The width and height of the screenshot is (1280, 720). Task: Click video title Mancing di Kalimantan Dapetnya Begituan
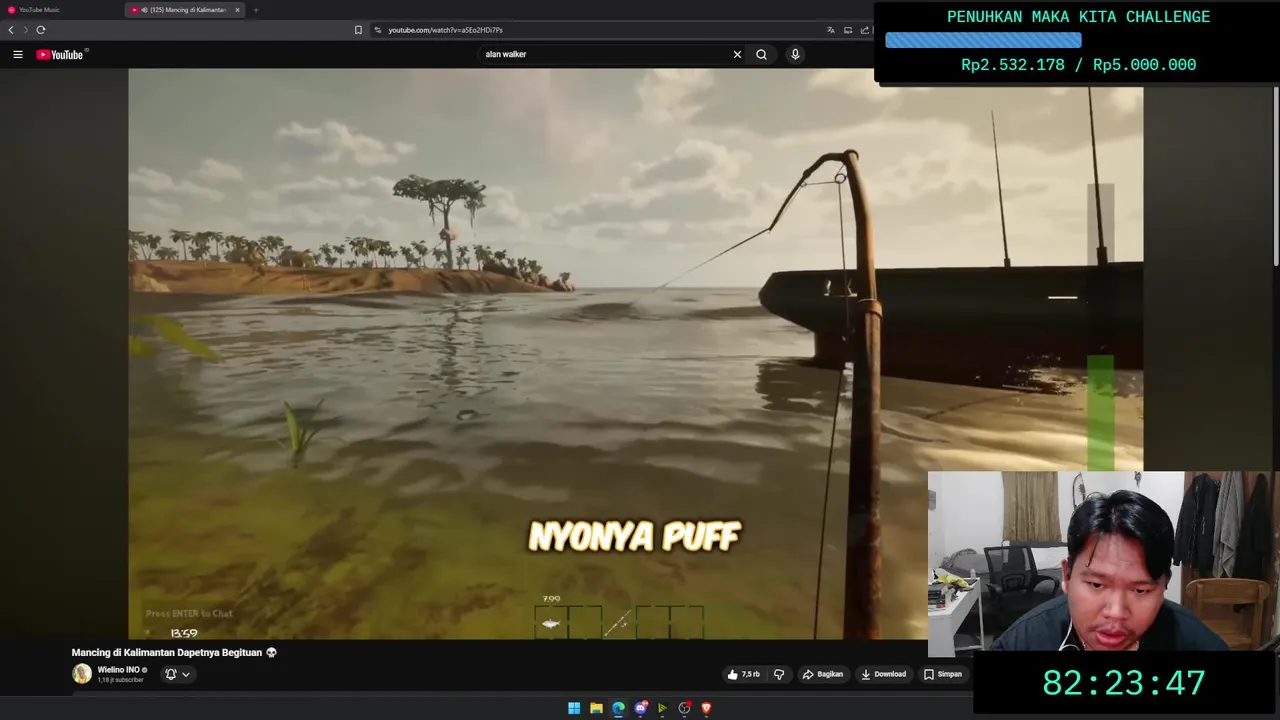click(x=167, y=652)
